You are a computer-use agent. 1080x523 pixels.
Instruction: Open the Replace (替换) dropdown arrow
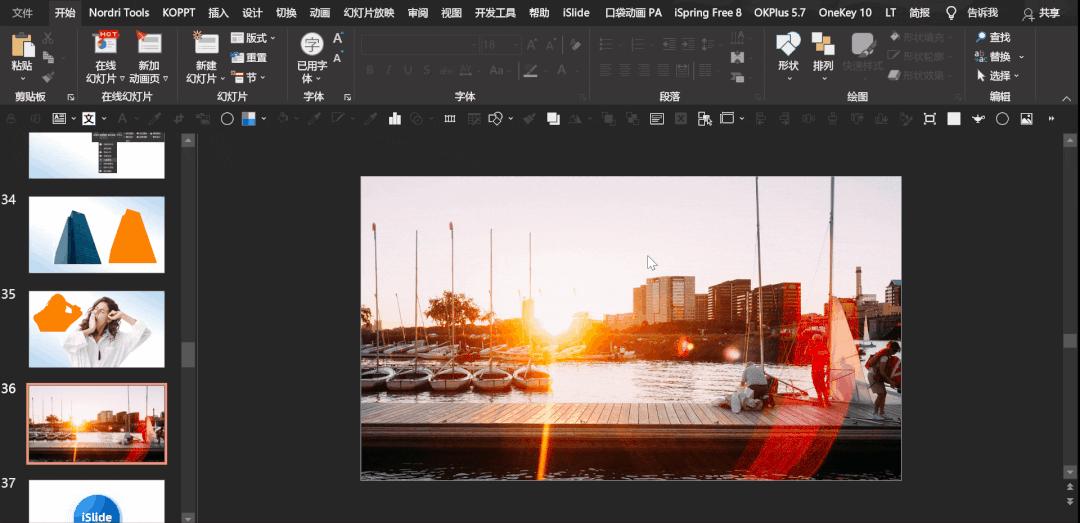click(1021, 57)
